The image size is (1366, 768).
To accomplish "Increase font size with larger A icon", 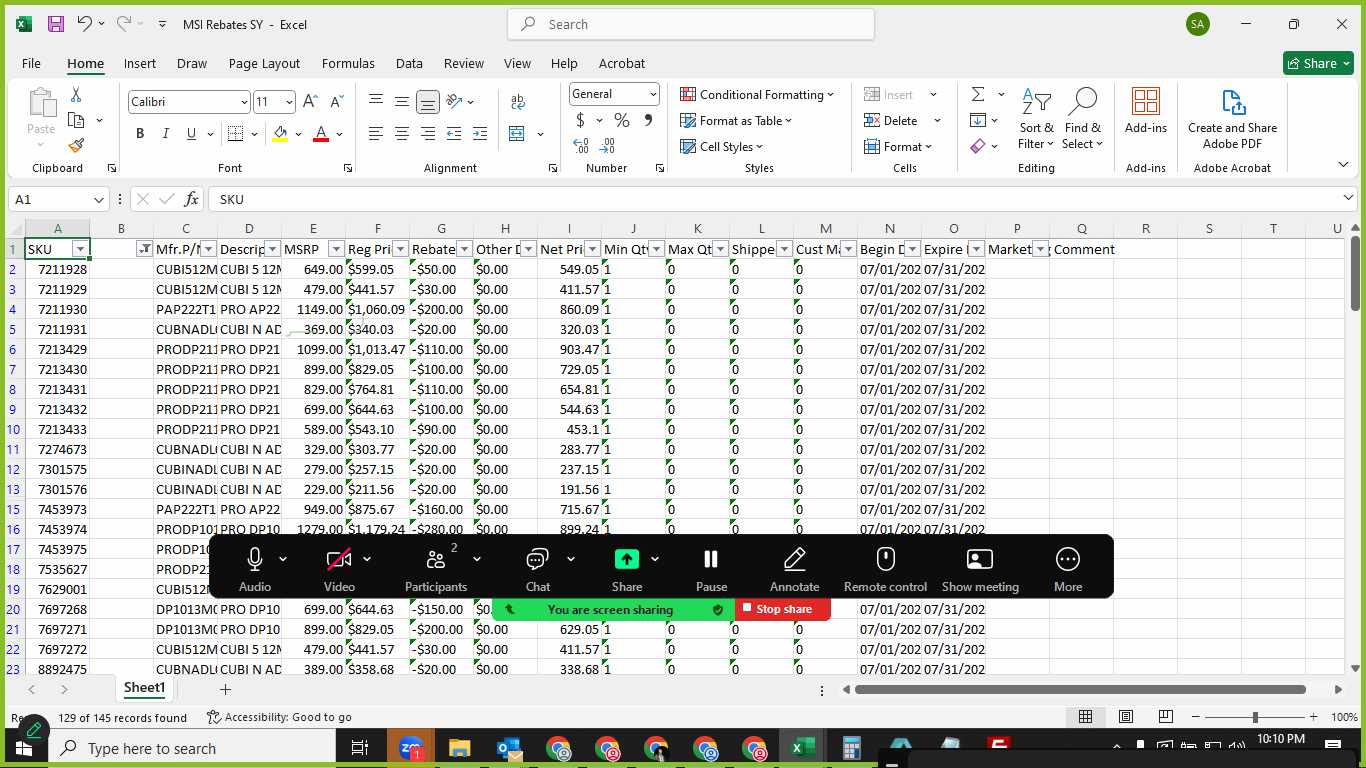I will 310,101.
